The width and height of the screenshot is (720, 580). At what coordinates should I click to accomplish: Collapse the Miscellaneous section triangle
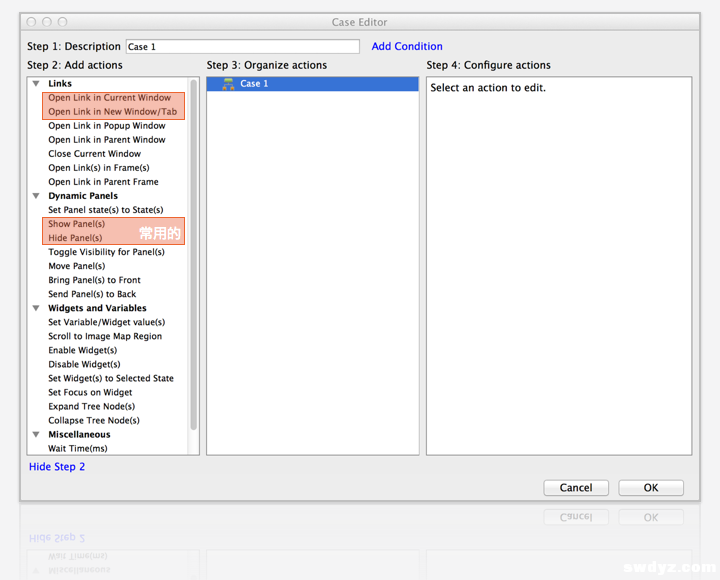pyautogui.click(x=36, y=435)
